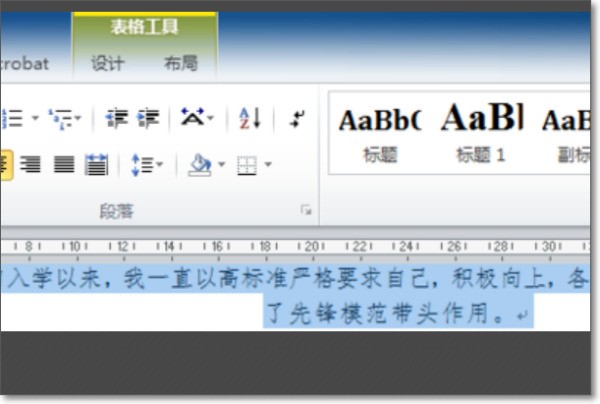Apply the shading paint bucket color
600x404 pixels.
coord(200,165)
